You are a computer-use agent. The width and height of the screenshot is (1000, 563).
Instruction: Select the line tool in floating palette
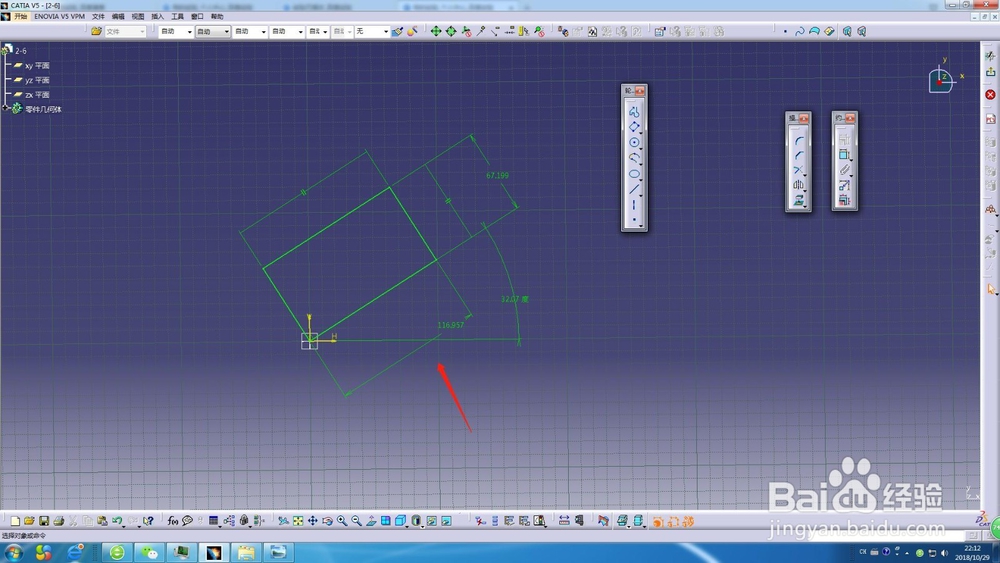[634, 189]
